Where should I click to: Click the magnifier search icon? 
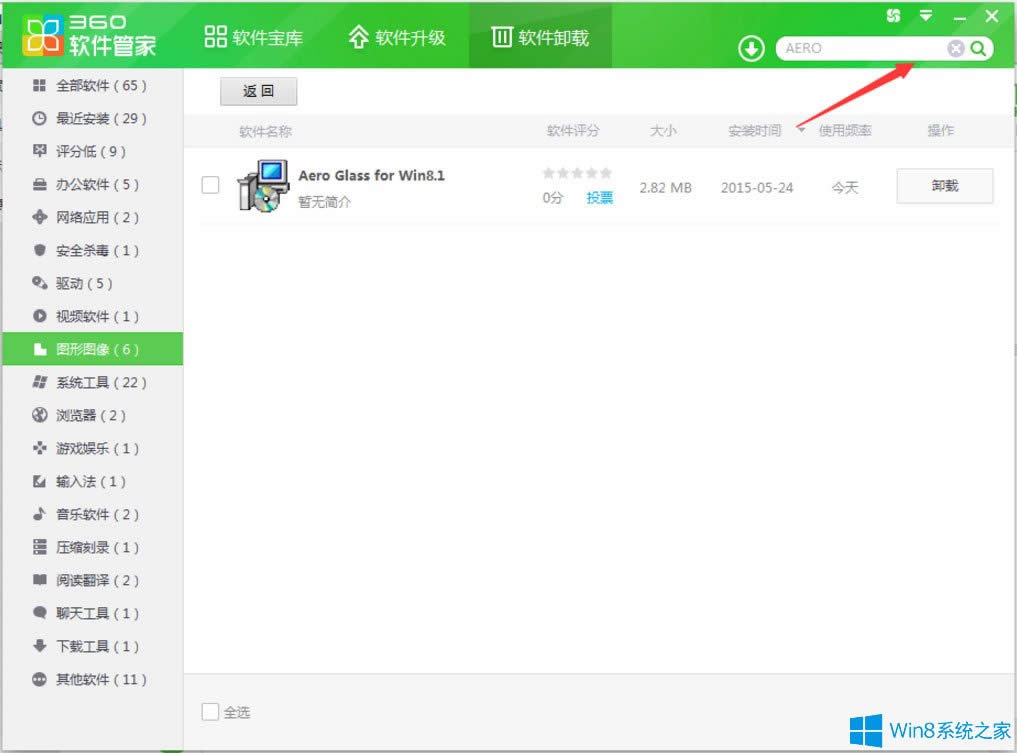(x=977, y=47)
